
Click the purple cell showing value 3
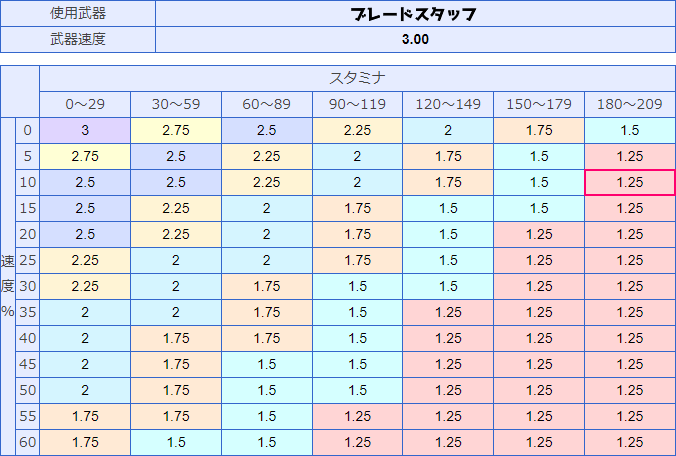(85, 130)
